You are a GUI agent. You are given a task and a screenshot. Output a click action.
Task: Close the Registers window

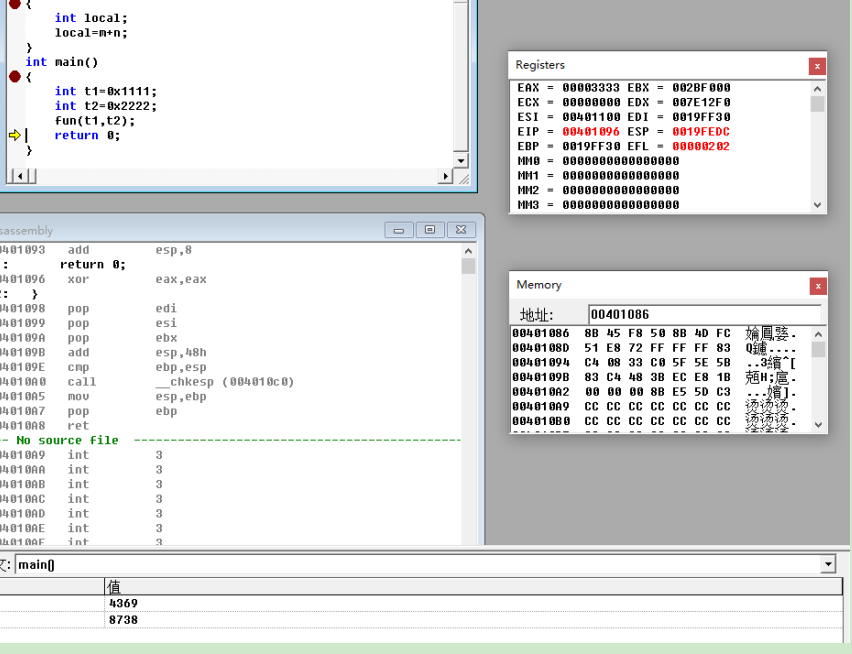click(x=817, y=66)
